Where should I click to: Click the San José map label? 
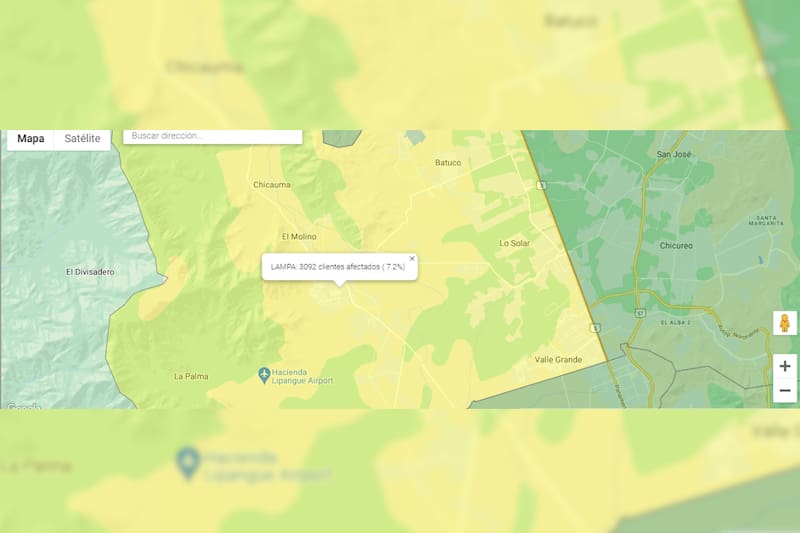[673, 154]
